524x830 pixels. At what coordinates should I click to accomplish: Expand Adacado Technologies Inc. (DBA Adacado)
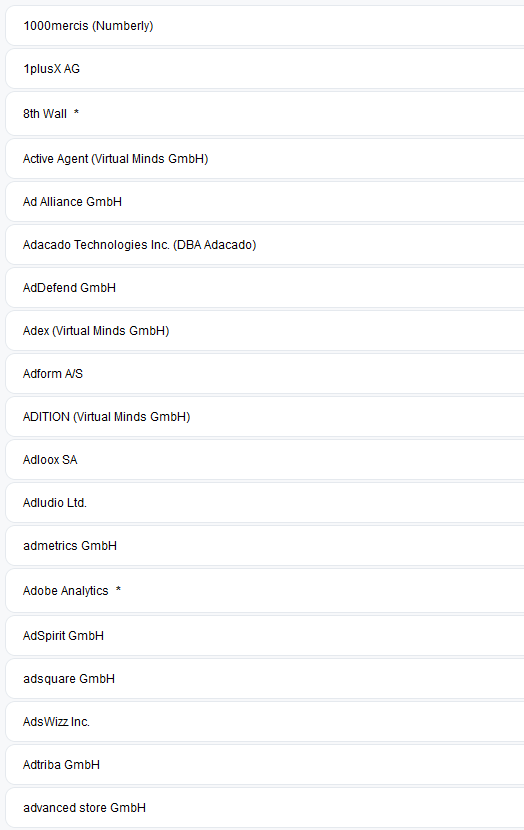(x=265, y=245)
